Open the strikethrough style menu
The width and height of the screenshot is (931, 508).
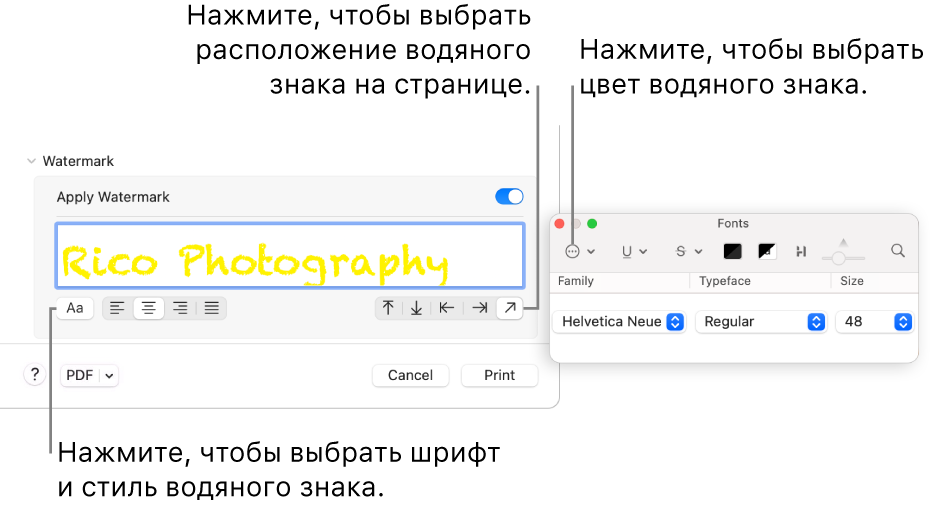(689, 252)
